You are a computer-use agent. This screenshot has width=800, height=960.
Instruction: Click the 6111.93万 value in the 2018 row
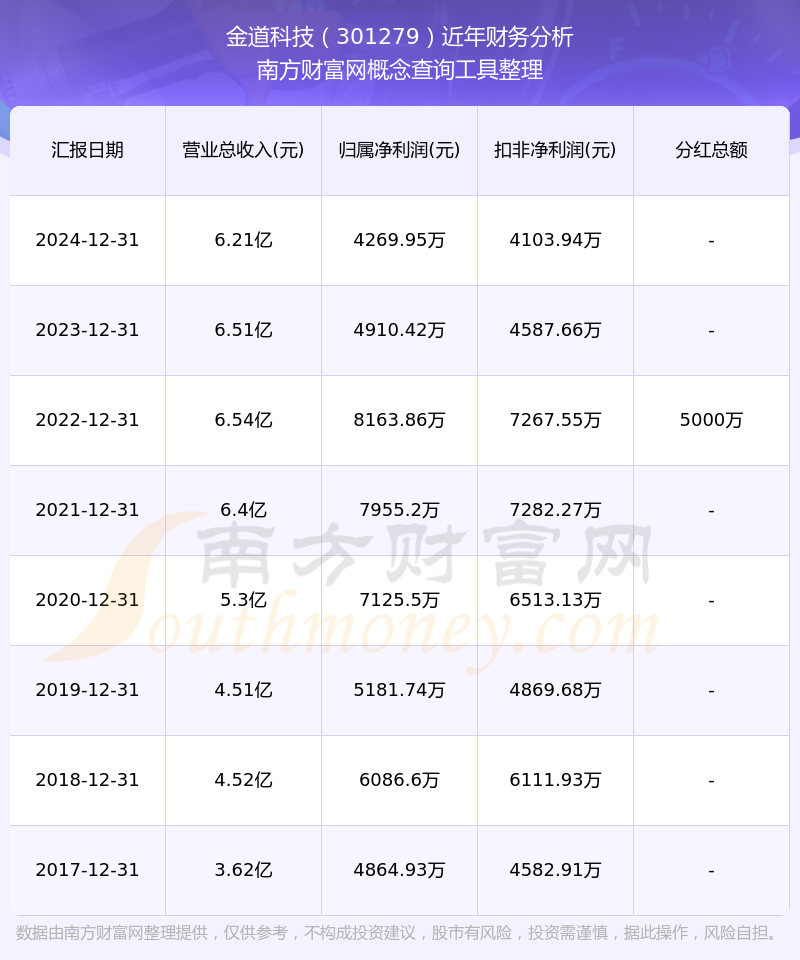point(555,780)
